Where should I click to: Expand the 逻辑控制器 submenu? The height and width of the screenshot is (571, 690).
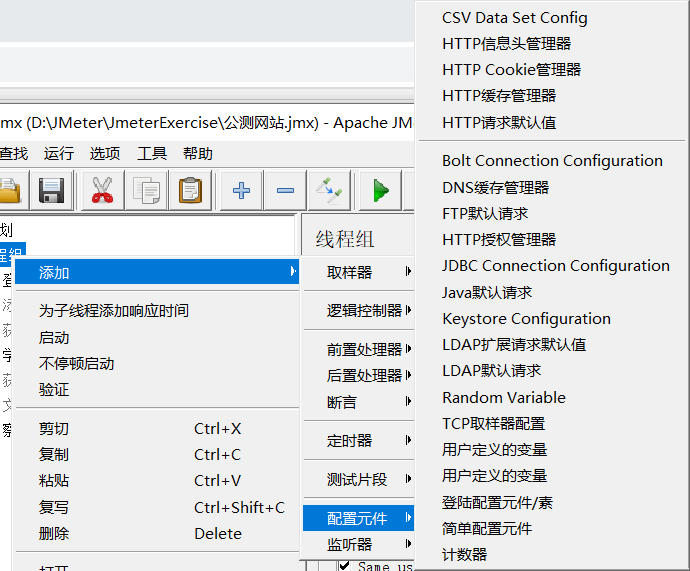(359, 311)
